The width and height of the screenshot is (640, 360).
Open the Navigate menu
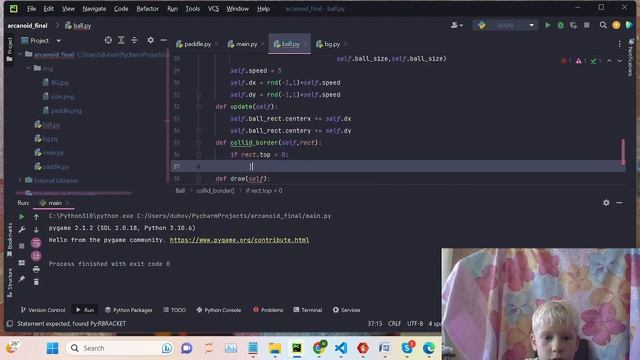(94, 9)
